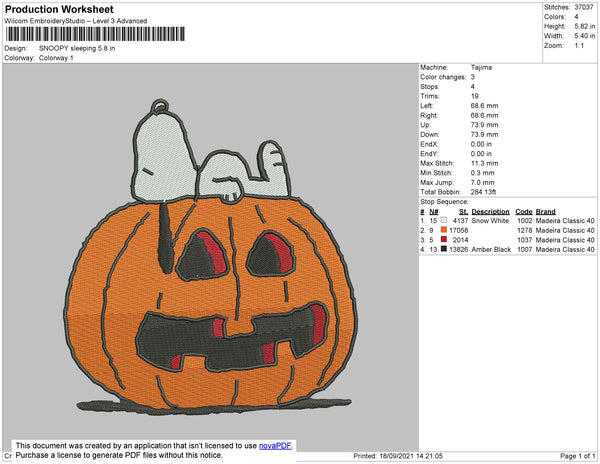Click the Max Stitch value '11.3 mm'
Image resolution: width=600 pixels, height=464 pixels.
point(484,163)
